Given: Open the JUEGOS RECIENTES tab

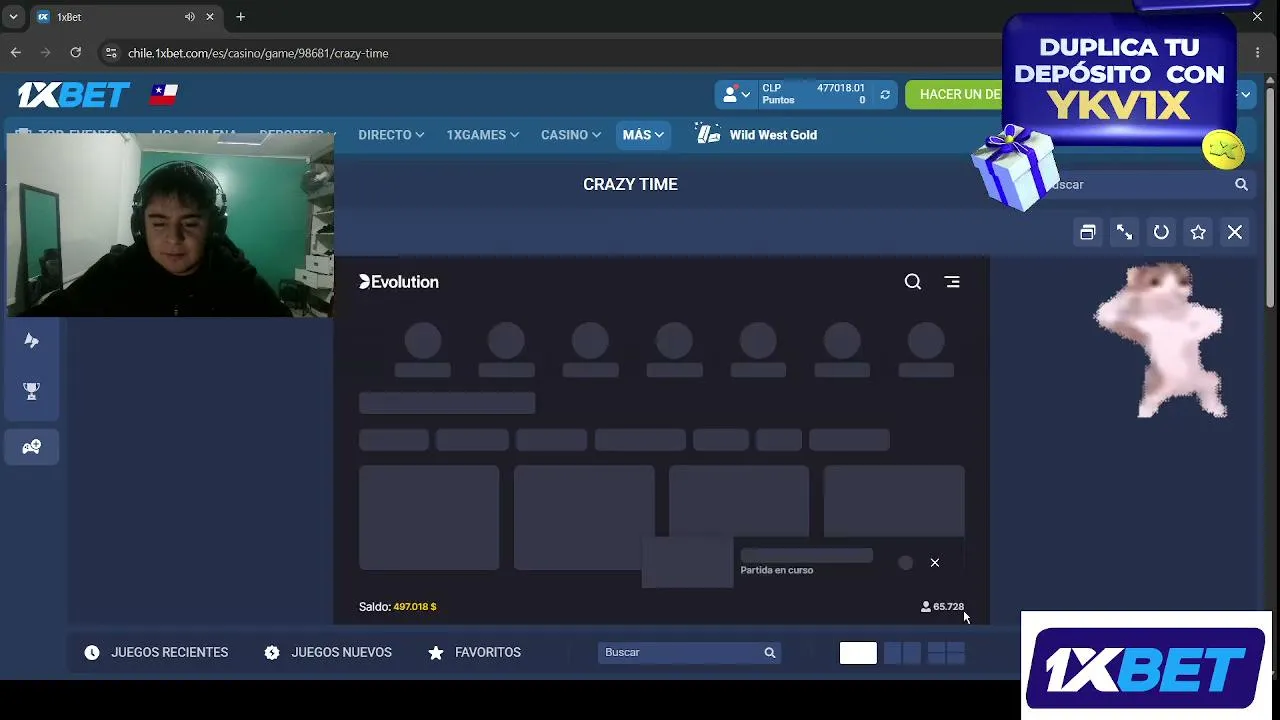Looking at the screenshot, I should [157, 653].
